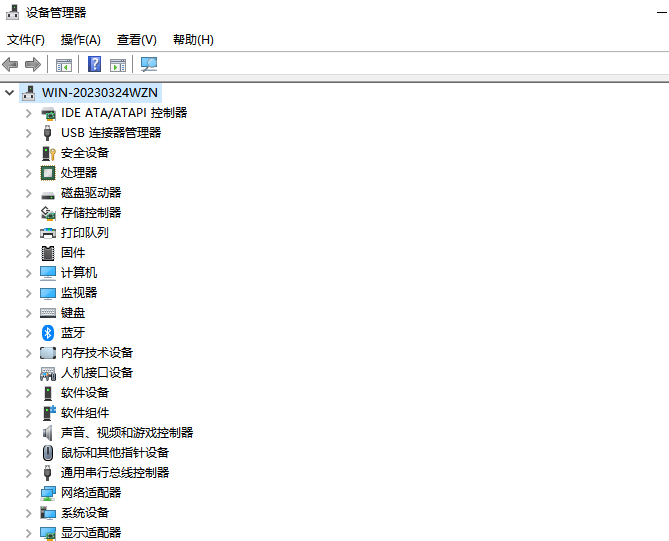
Task: Expand the 安全设备 node chevron
Action: [29, 153]
